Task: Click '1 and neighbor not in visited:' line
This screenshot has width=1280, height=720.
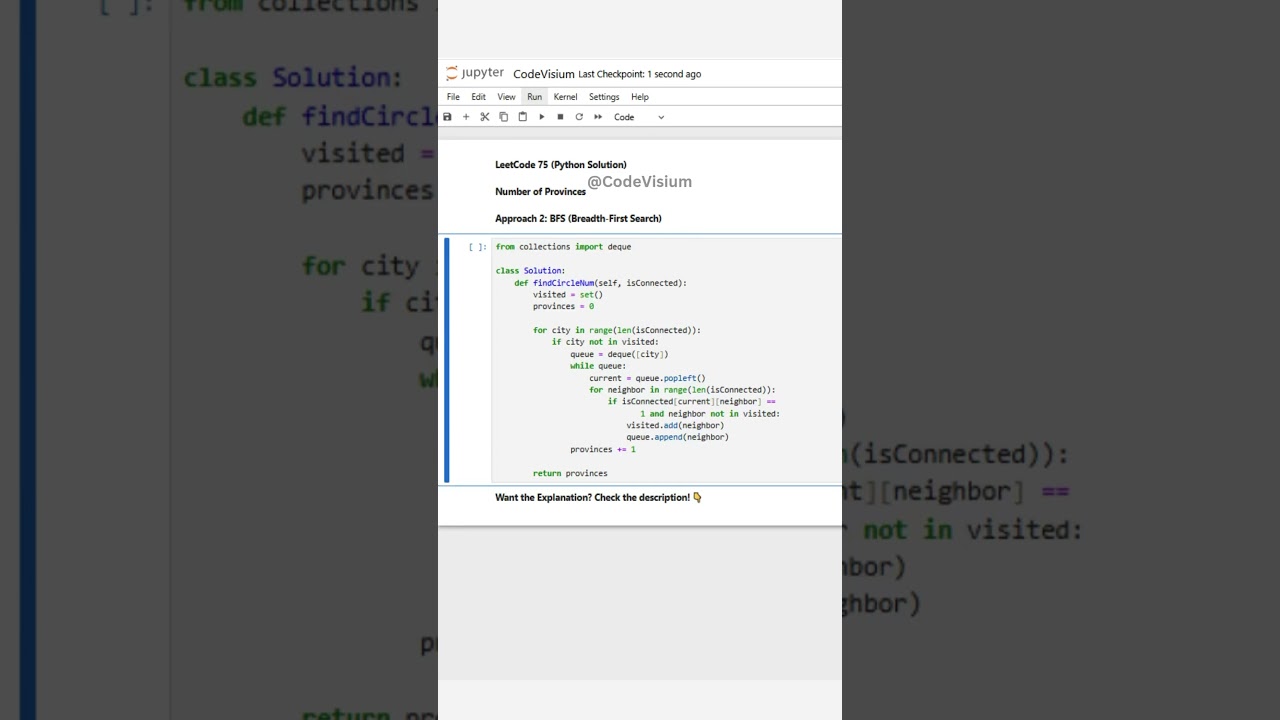Action: tap(710, 414)
